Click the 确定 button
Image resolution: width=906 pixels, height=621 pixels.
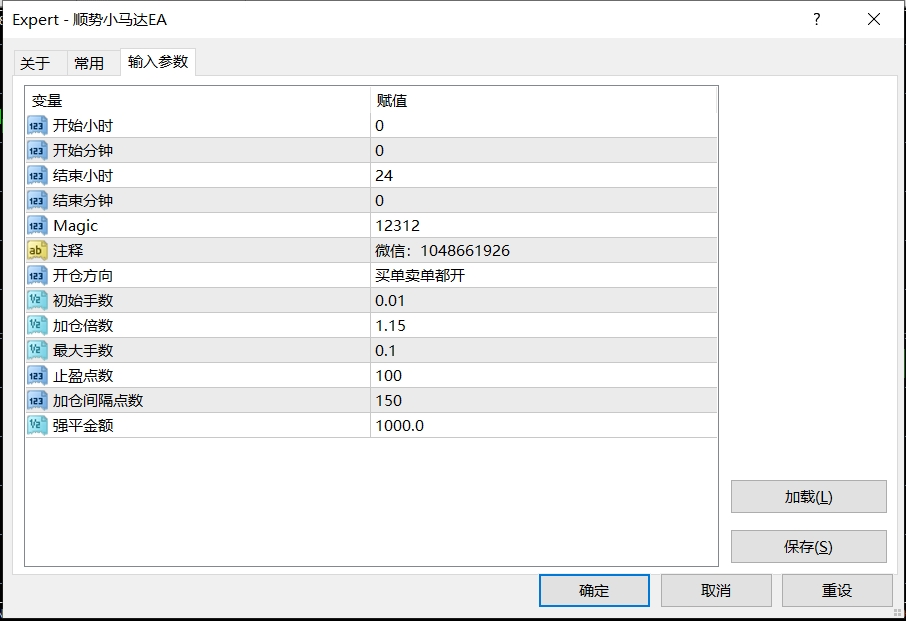[x=593, y=590]
